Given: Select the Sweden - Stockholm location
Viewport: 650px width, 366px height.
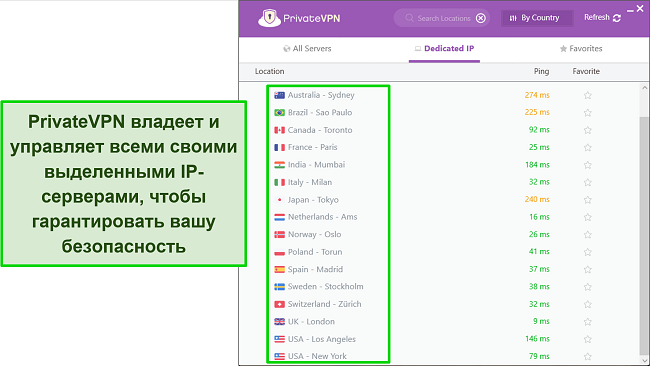Looking at the screenshot, I should click(x=325, y=286).
